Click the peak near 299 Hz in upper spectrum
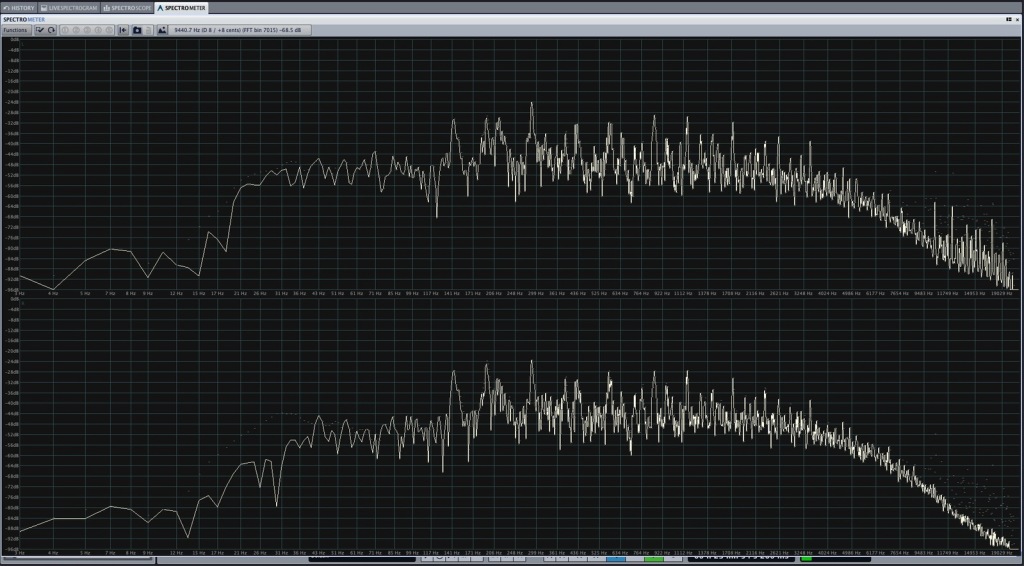Viewport: 1024px width, 566px height. 532,104
